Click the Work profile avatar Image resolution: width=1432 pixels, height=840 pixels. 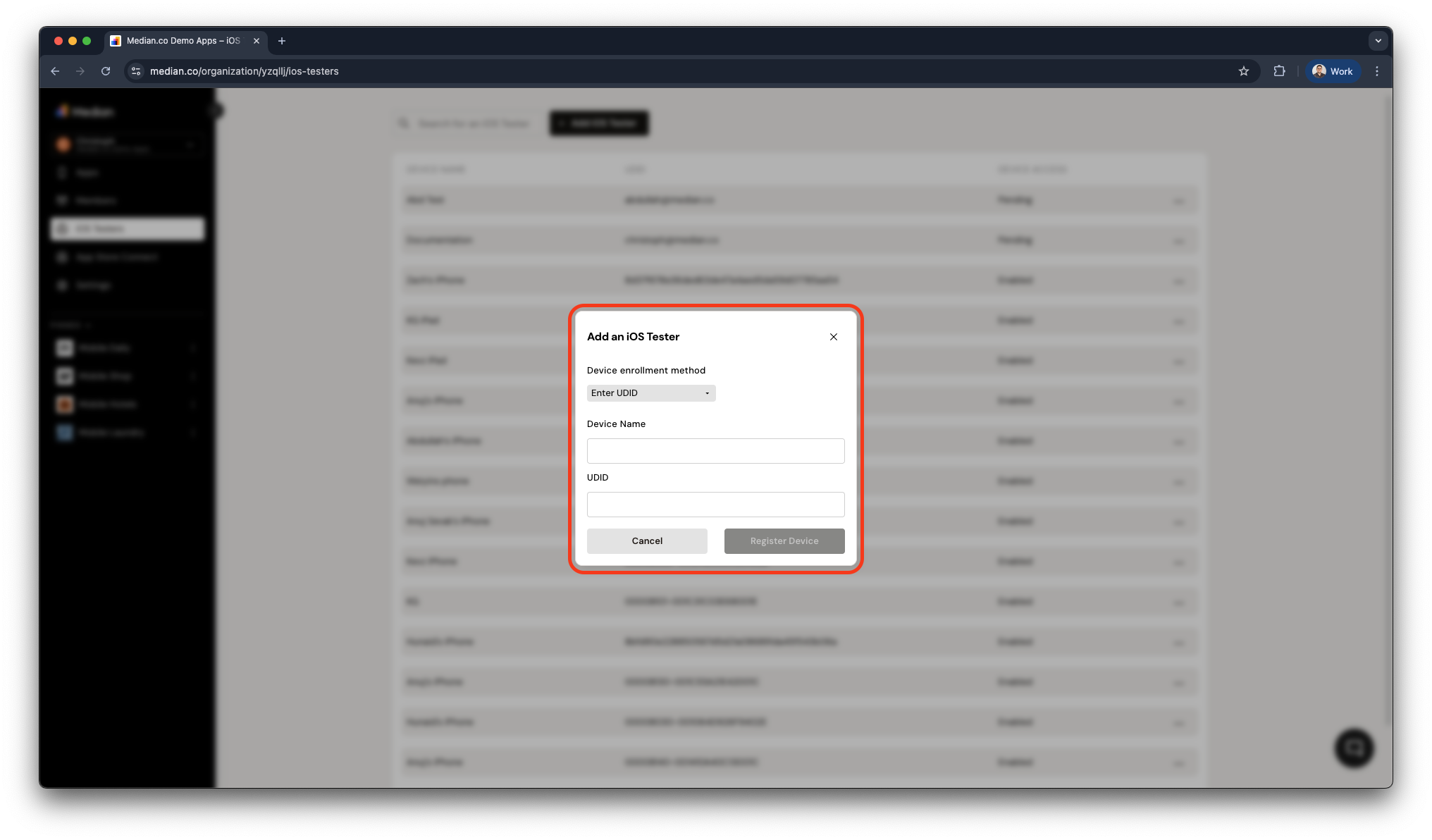(1332, 71)
